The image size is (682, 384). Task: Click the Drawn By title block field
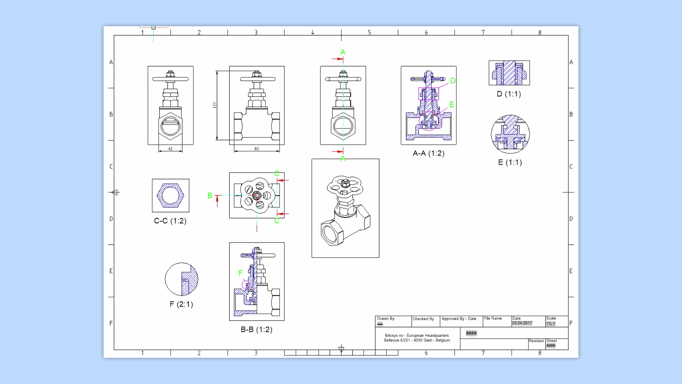tap(393, 321)
